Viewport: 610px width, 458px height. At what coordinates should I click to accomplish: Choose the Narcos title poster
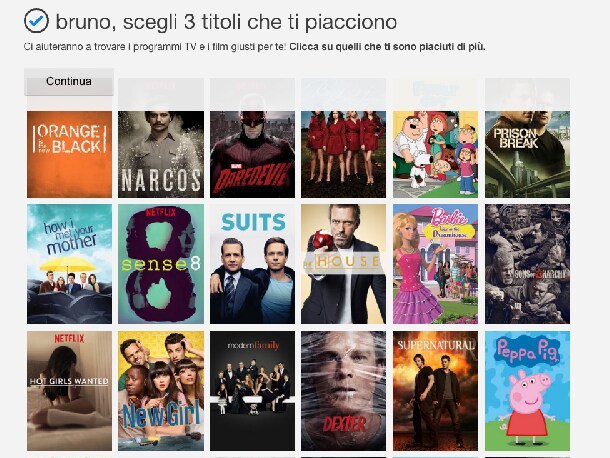[161, 154]
